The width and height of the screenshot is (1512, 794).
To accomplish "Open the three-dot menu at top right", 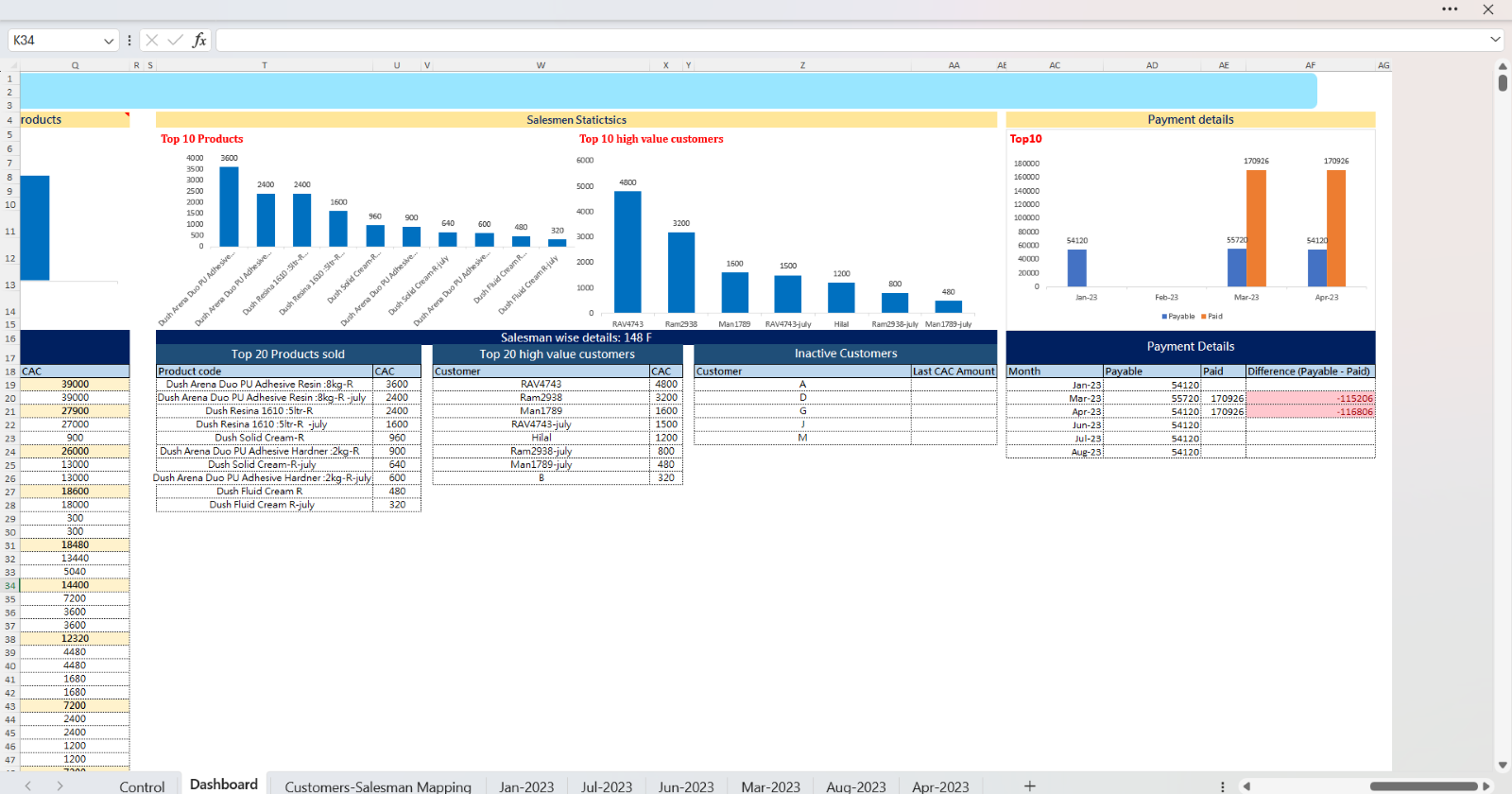I will pyautogui.click(x=1450, y=9).
